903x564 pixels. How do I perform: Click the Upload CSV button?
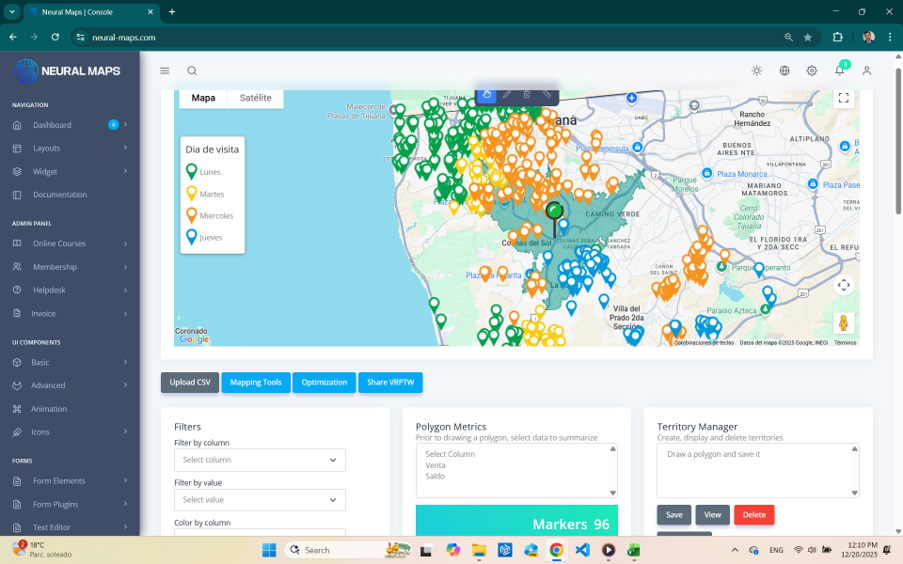190,383
